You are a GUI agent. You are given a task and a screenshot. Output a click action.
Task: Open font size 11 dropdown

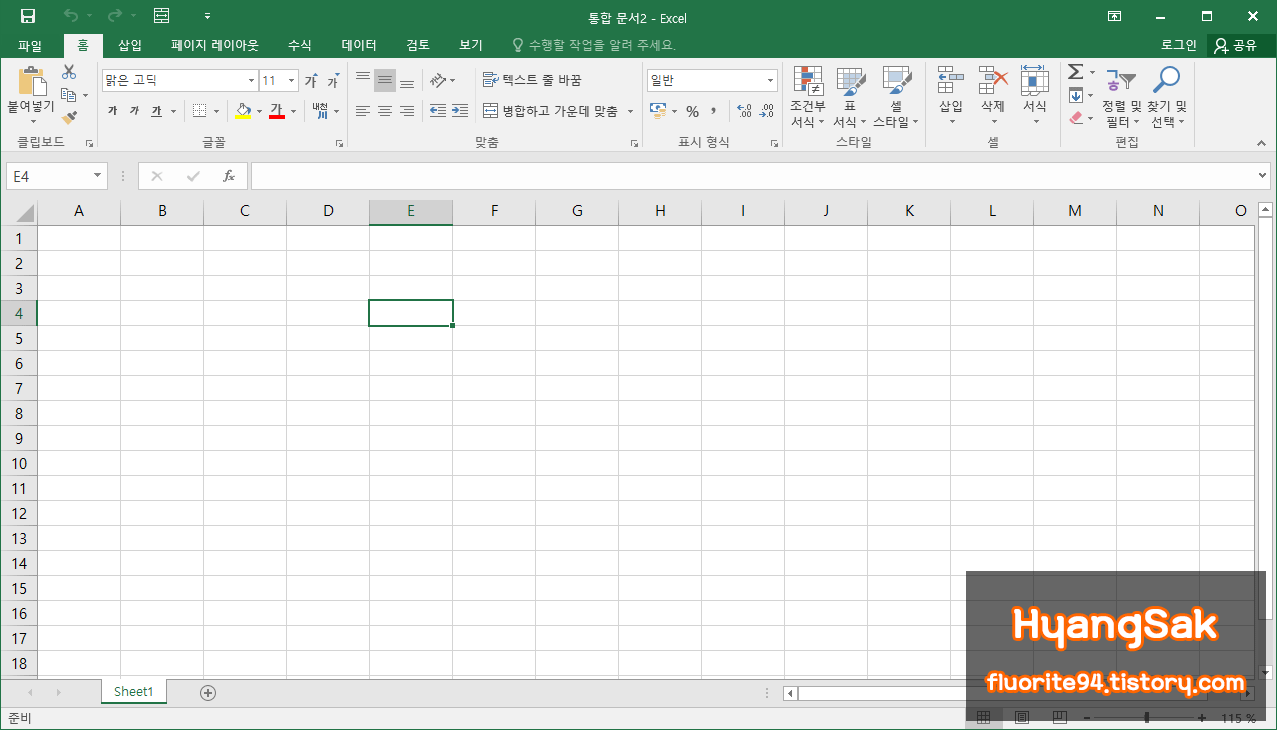(x=292, y=80)
